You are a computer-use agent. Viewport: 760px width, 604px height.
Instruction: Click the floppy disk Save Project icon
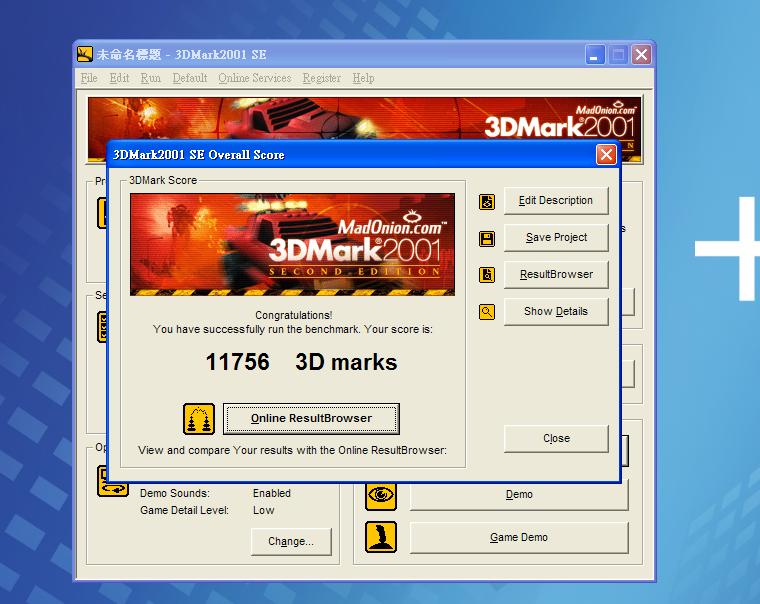tap(487, 238)
